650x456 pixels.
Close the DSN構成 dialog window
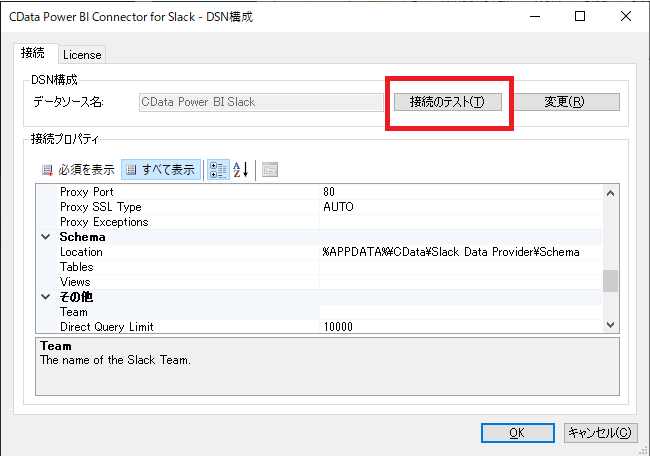tap(626, 16)
